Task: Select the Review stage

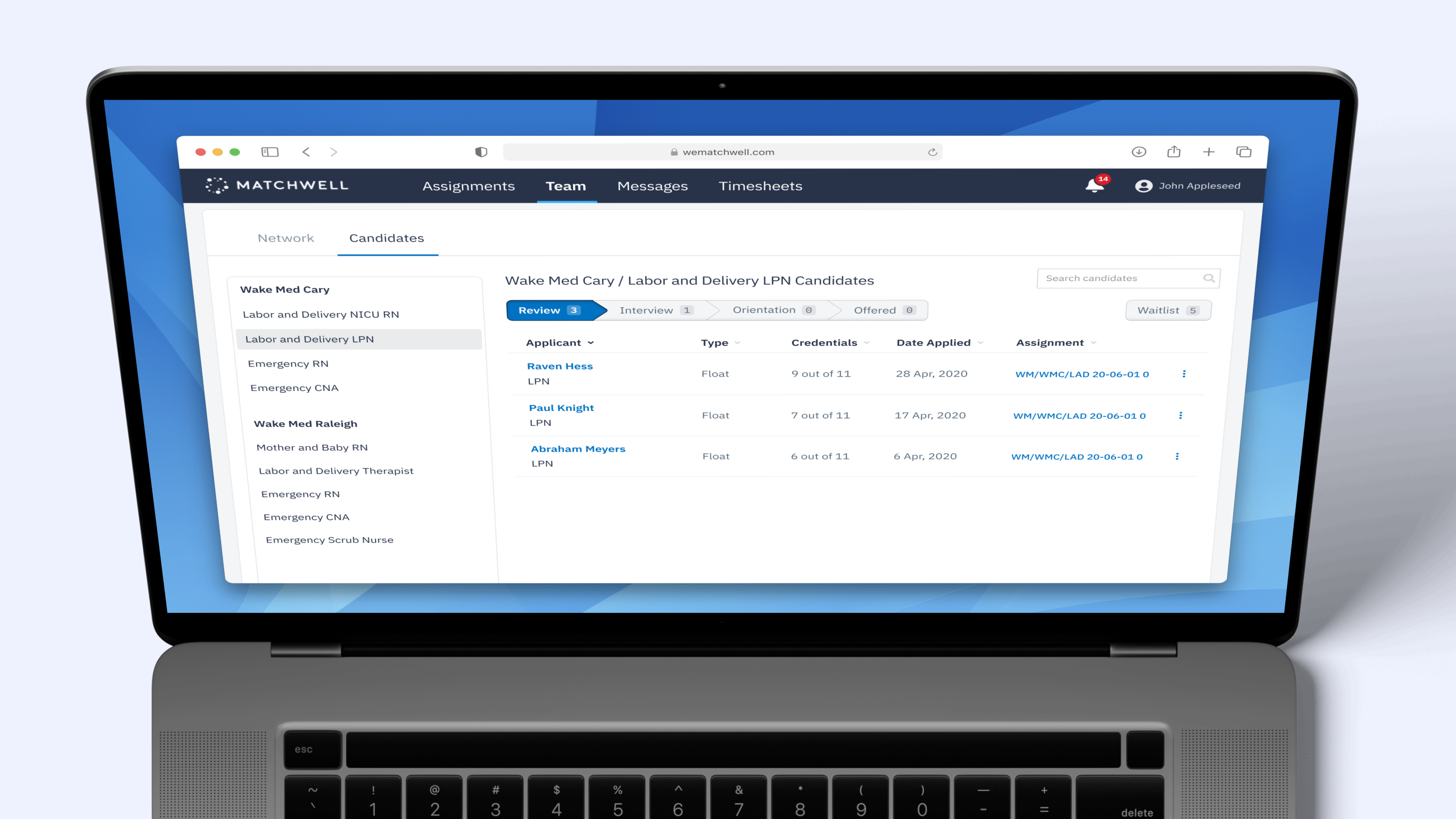Action: point(555,310)
